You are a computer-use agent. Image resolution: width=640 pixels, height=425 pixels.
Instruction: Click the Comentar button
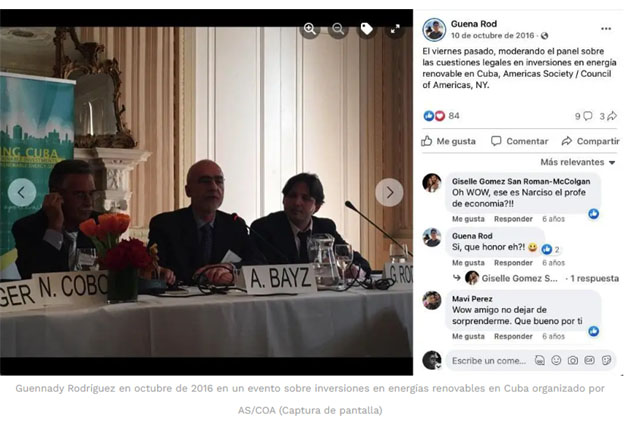[519, 141]
